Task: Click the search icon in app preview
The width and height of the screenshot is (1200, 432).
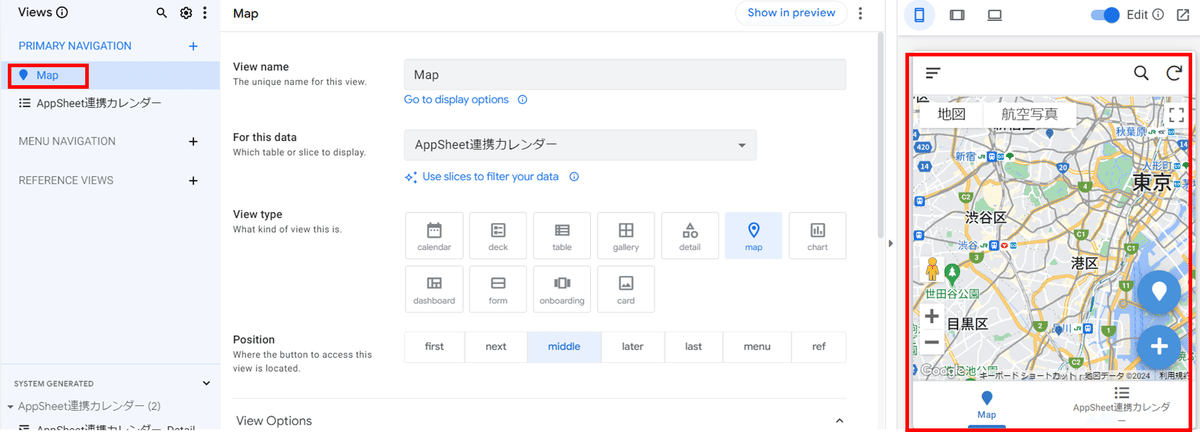Action: pos(1141,73)
